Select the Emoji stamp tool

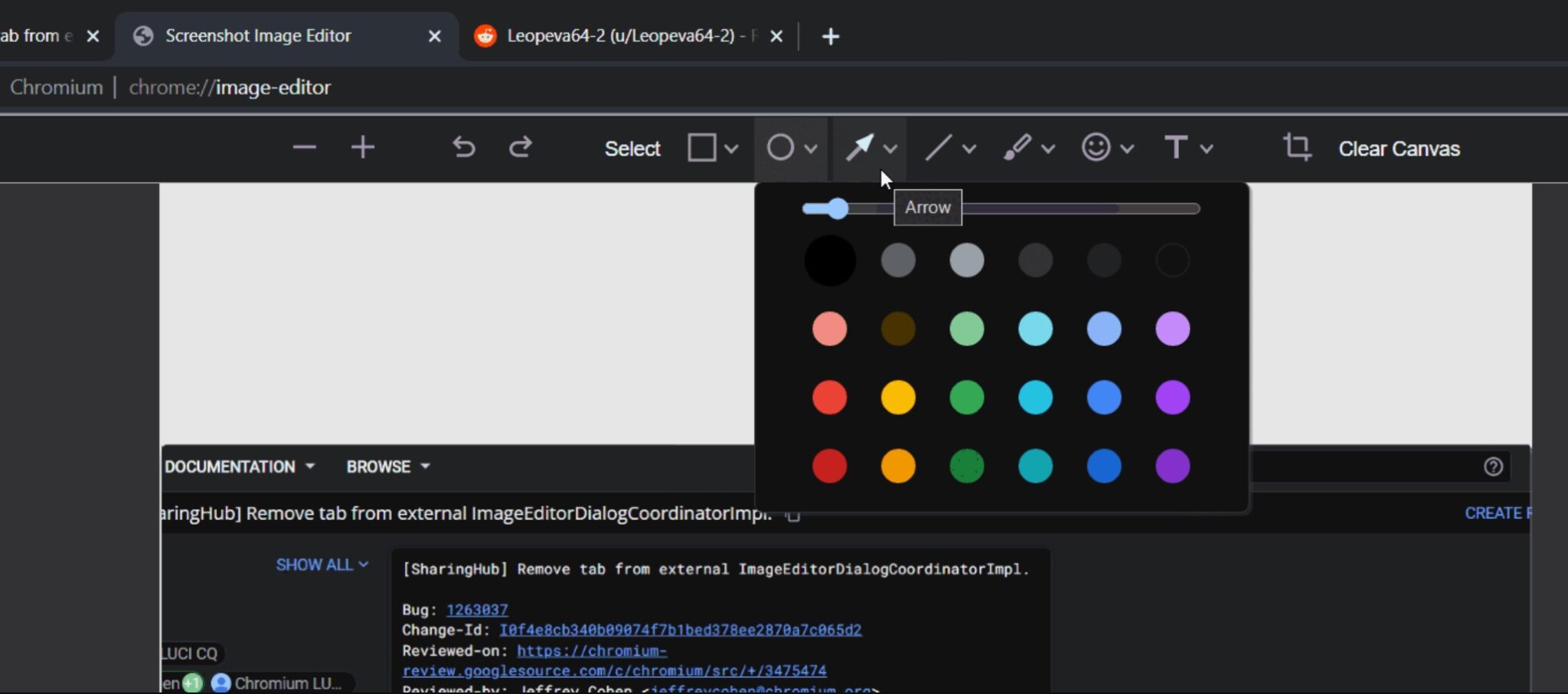[1096, 147]
